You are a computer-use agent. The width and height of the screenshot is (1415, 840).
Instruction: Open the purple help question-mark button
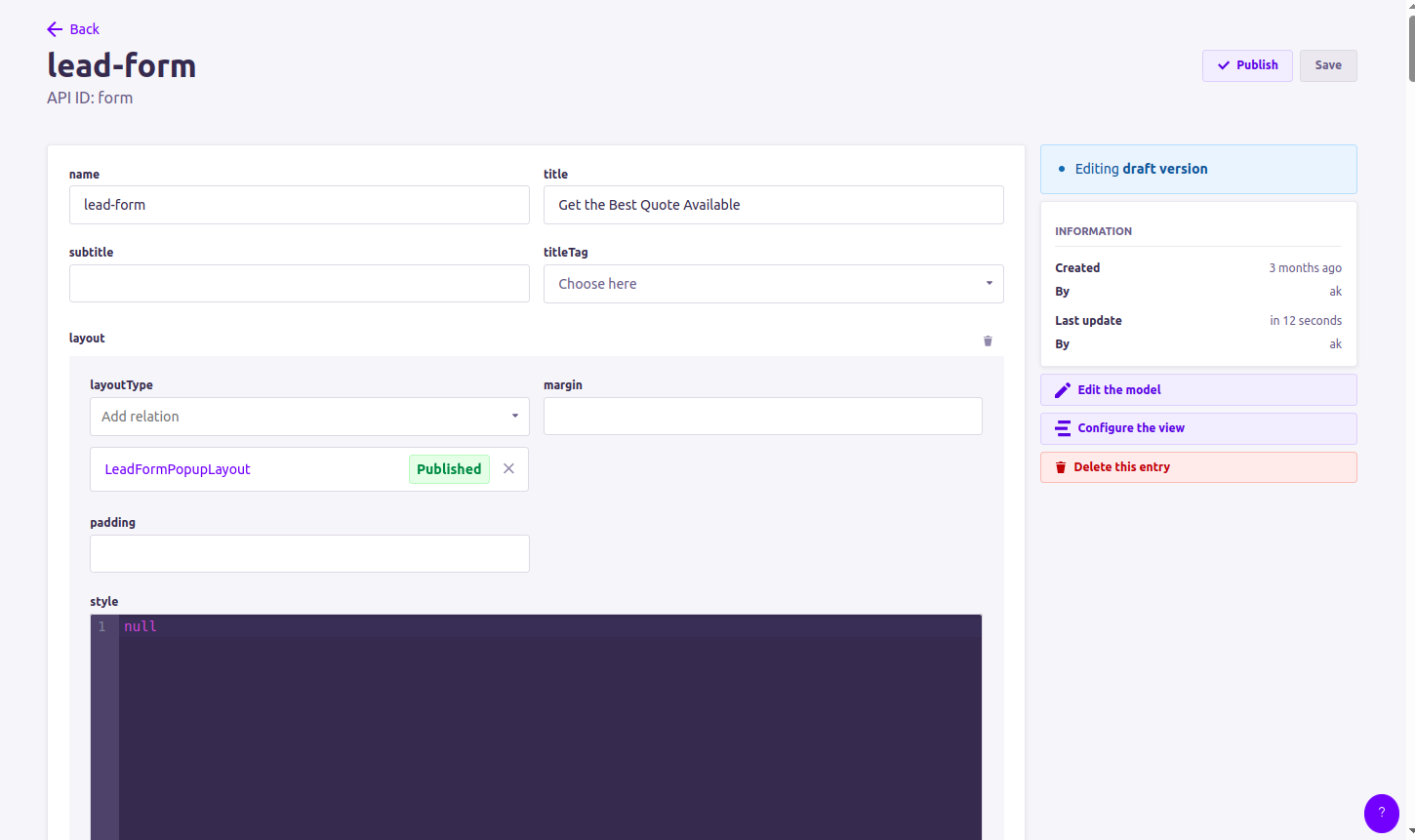coord(1381,813)
